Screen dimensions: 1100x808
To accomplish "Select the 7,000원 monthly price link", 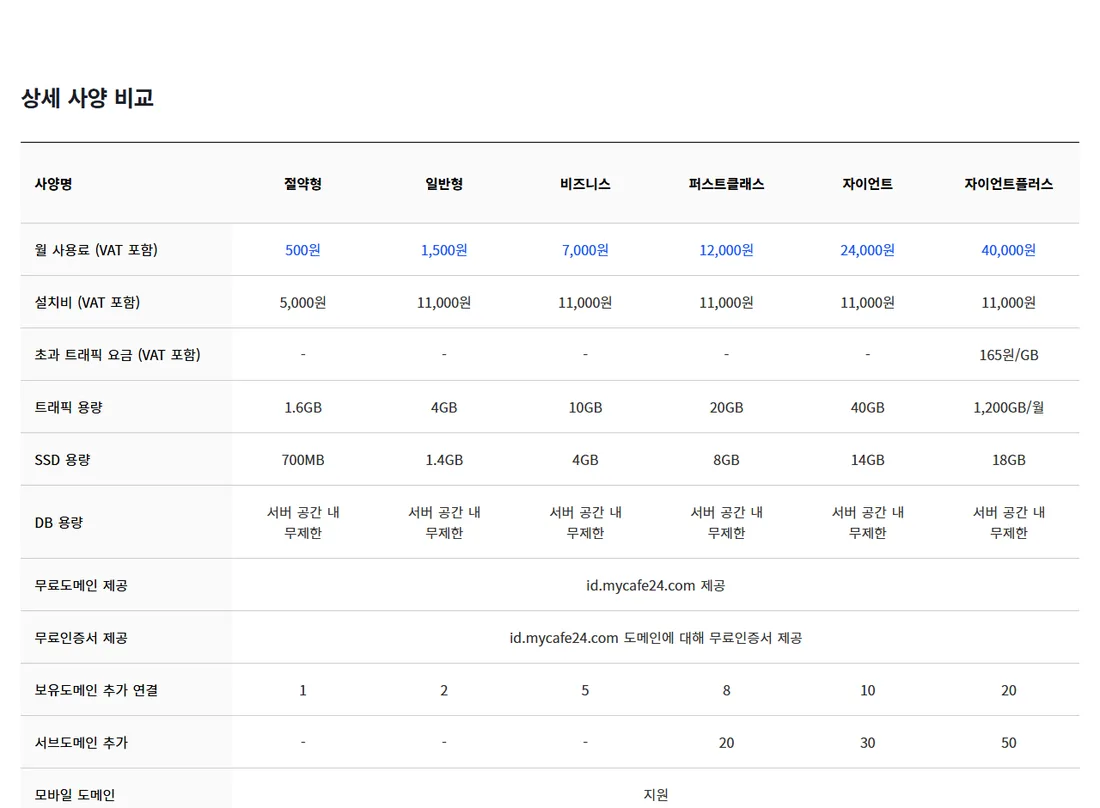I will pos(585,250).
